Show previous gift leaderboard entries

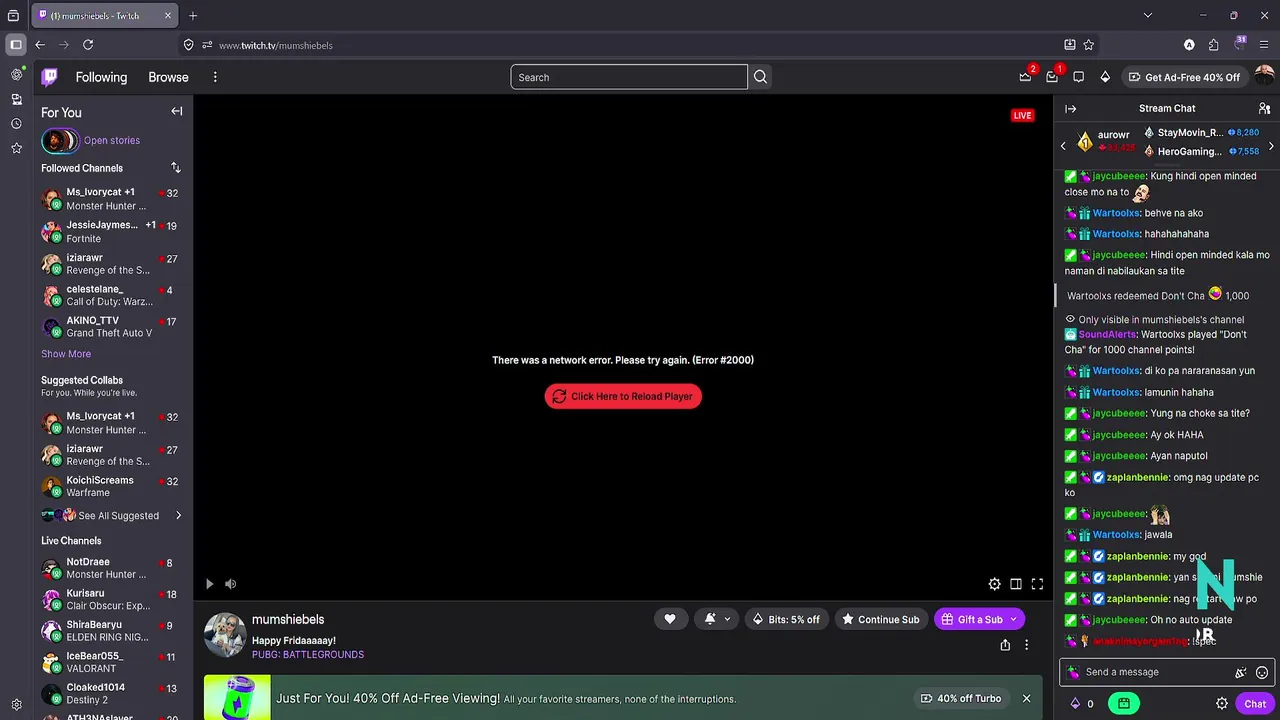1063,146
